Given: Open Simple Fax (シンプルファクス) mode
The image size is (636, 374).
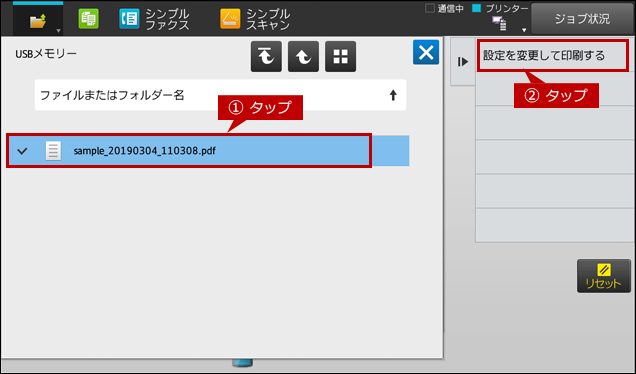Looking at the screenshot, I should [155, 19].
